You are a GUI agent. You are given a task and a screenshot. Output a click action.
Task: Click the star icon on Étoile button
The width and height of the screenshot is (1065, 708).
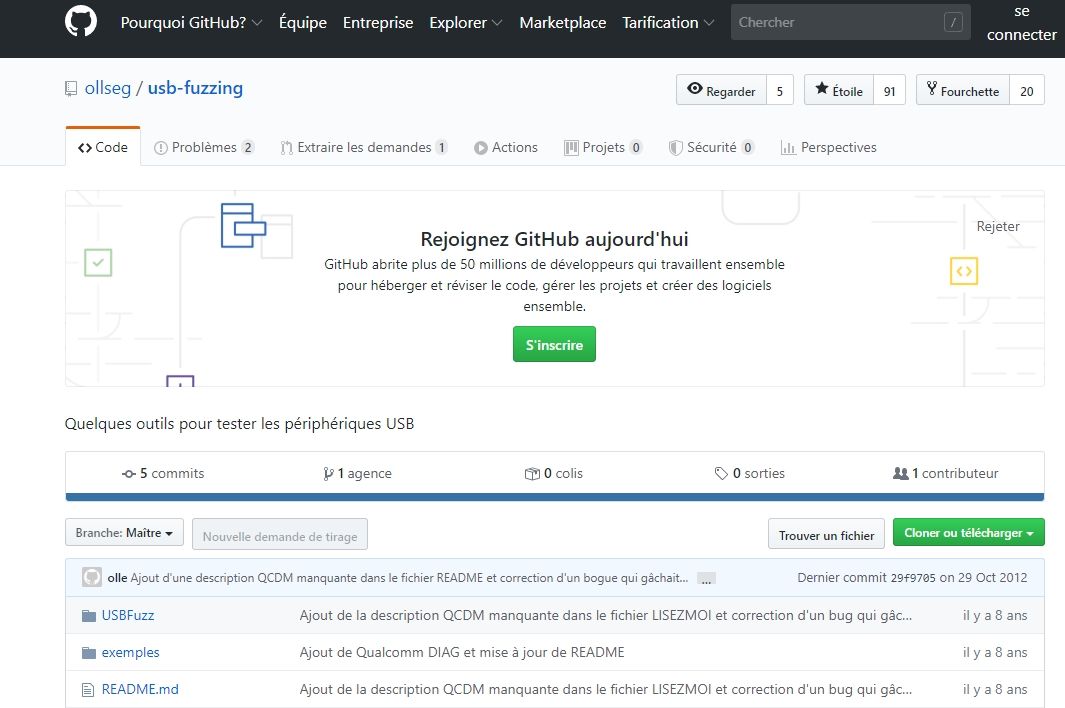pyautogui.click(x=822, y=89)
